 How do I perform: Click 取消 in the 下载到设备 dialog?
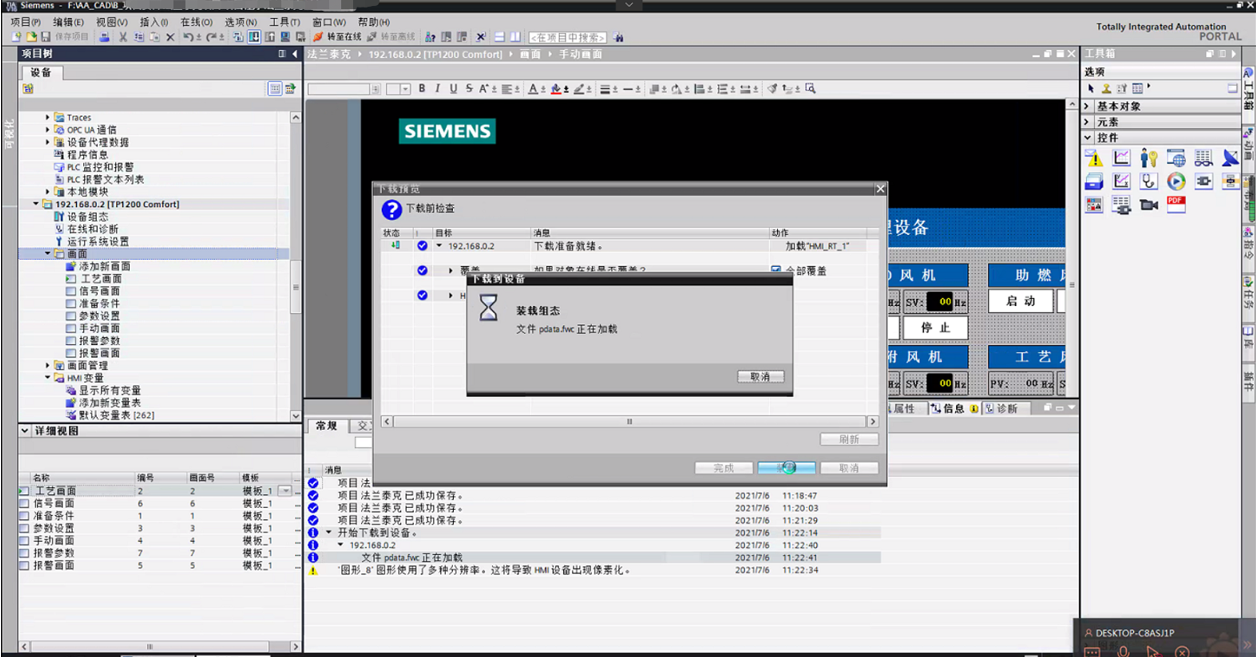pos(760,377)
